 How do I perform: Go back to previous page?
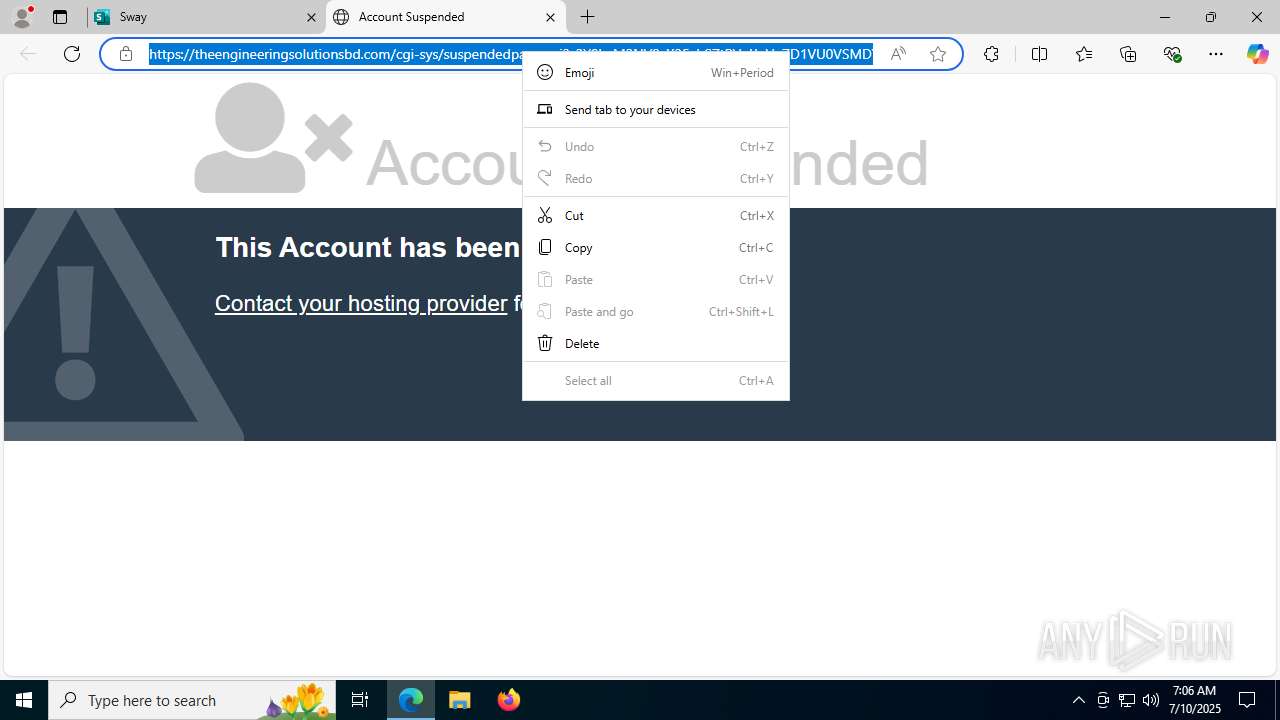click(x=28, y=54)
